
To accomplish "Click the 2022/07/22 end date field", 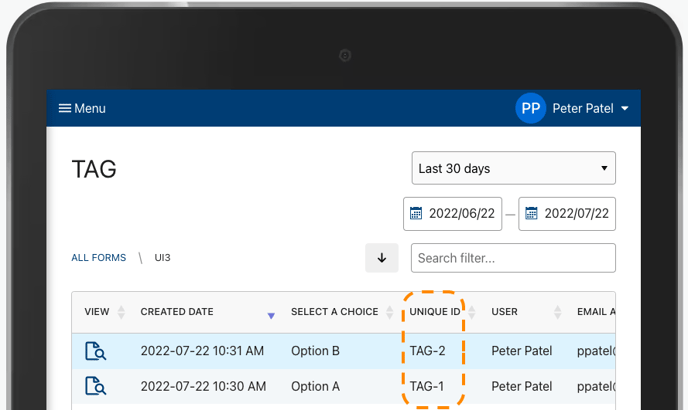I will click(x=567, y=214).
